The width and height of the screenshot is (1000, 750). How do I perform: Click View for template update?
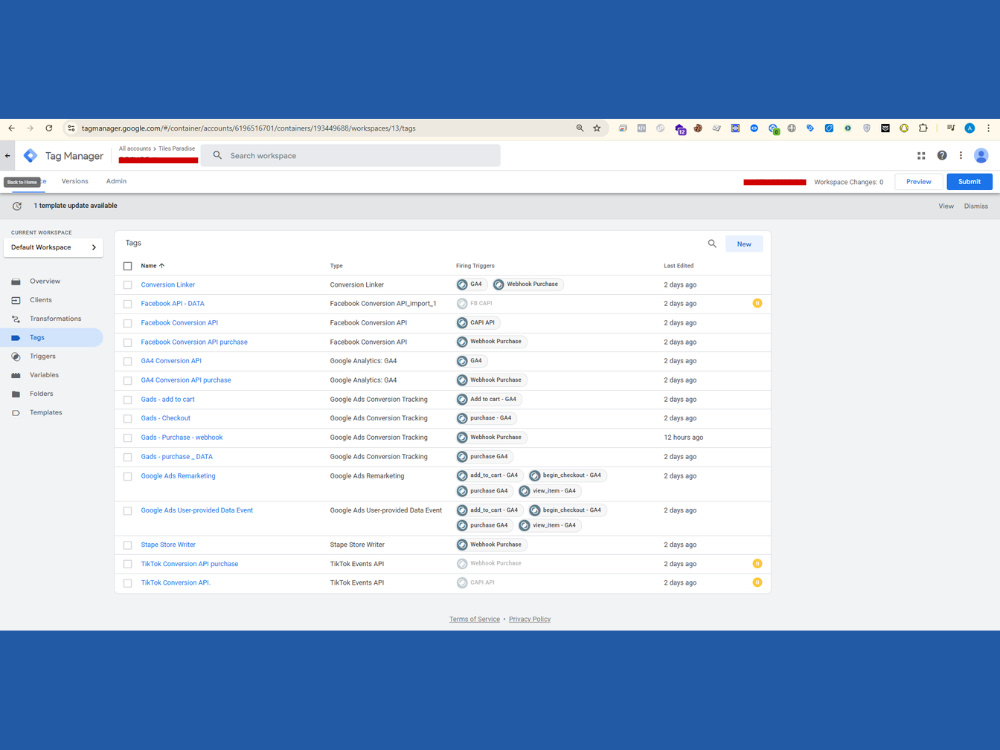point(946,206)
